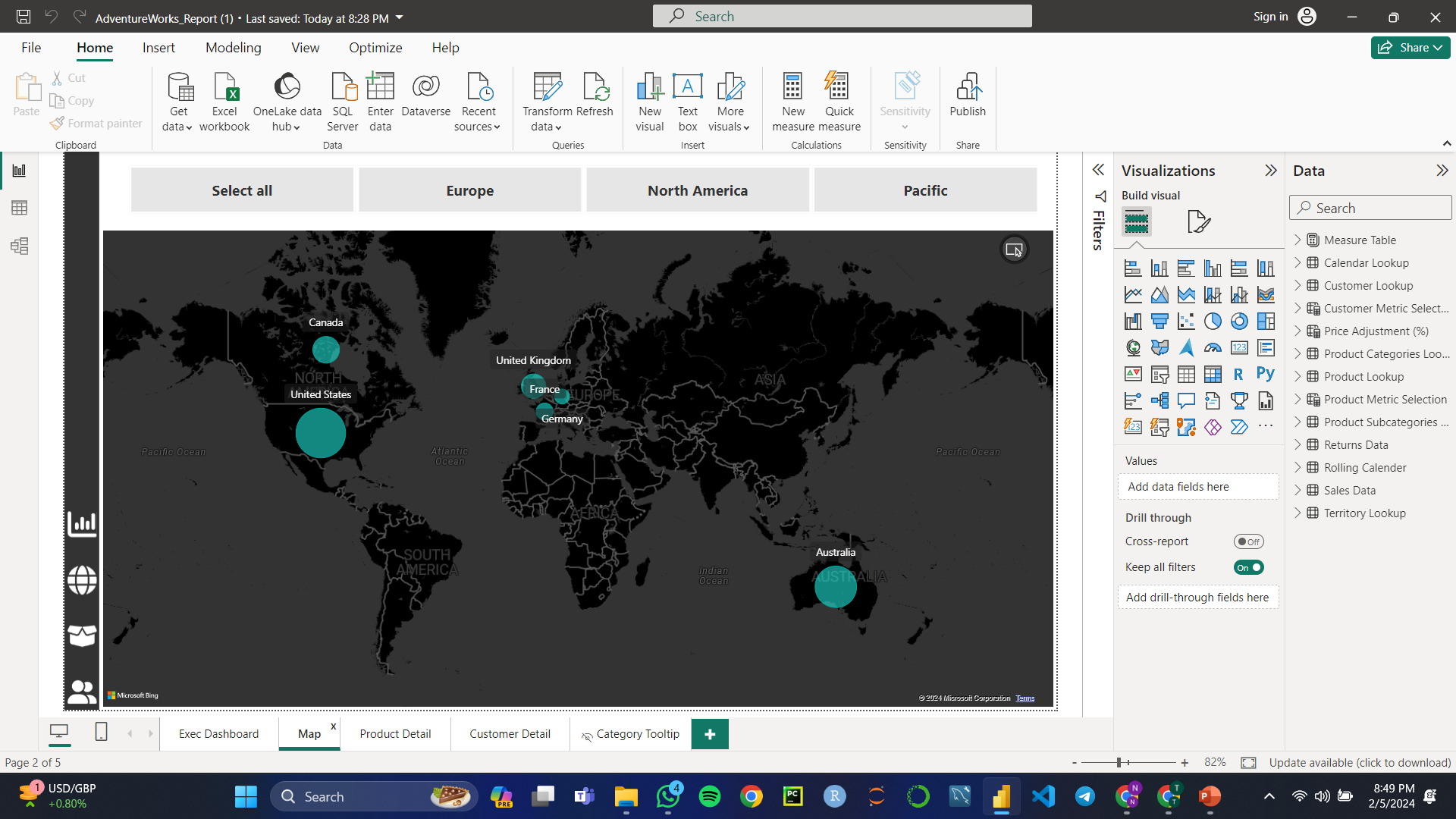Switch to mobile layout view
The height and width of the screenshot is (819, 1456).
pos(101,732)
